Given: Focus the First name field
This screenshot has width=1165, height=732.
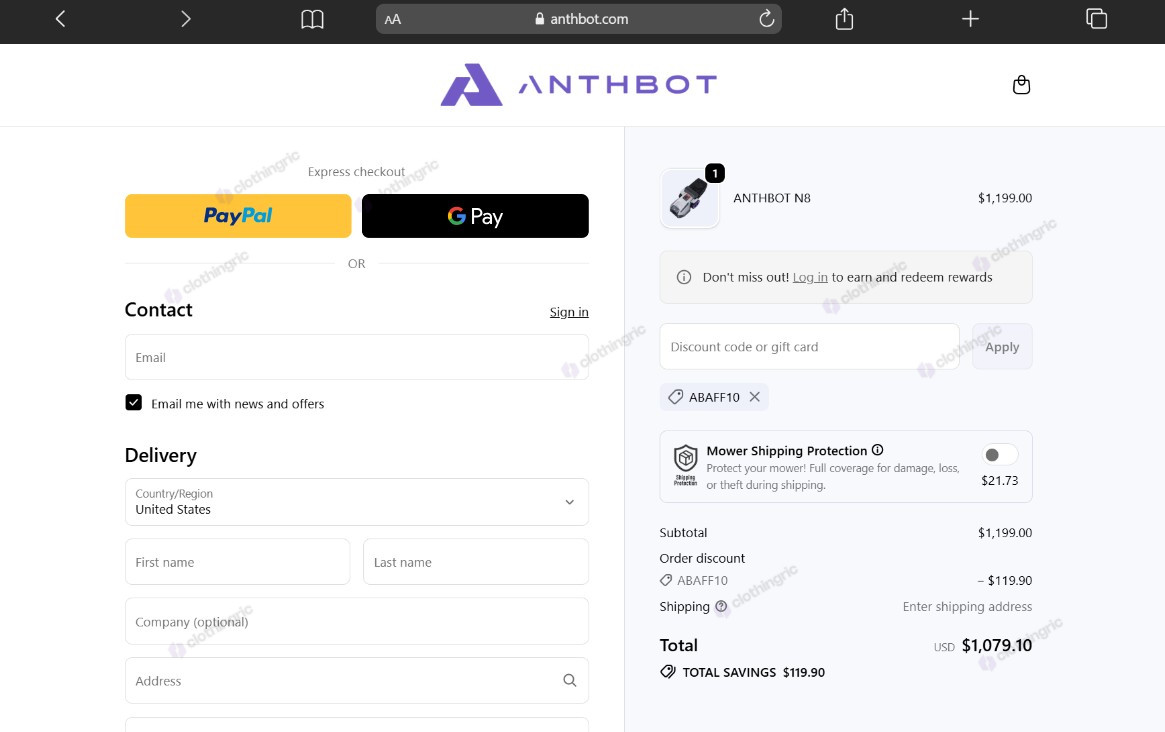Looking at the screenshot, I should (x=238, y=562).
